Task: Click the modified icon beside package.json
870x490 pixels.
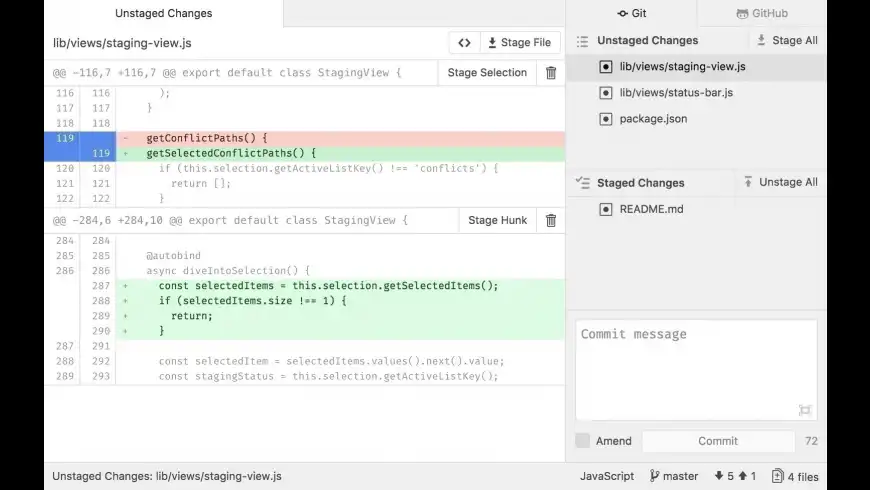Action: (605, 119)
